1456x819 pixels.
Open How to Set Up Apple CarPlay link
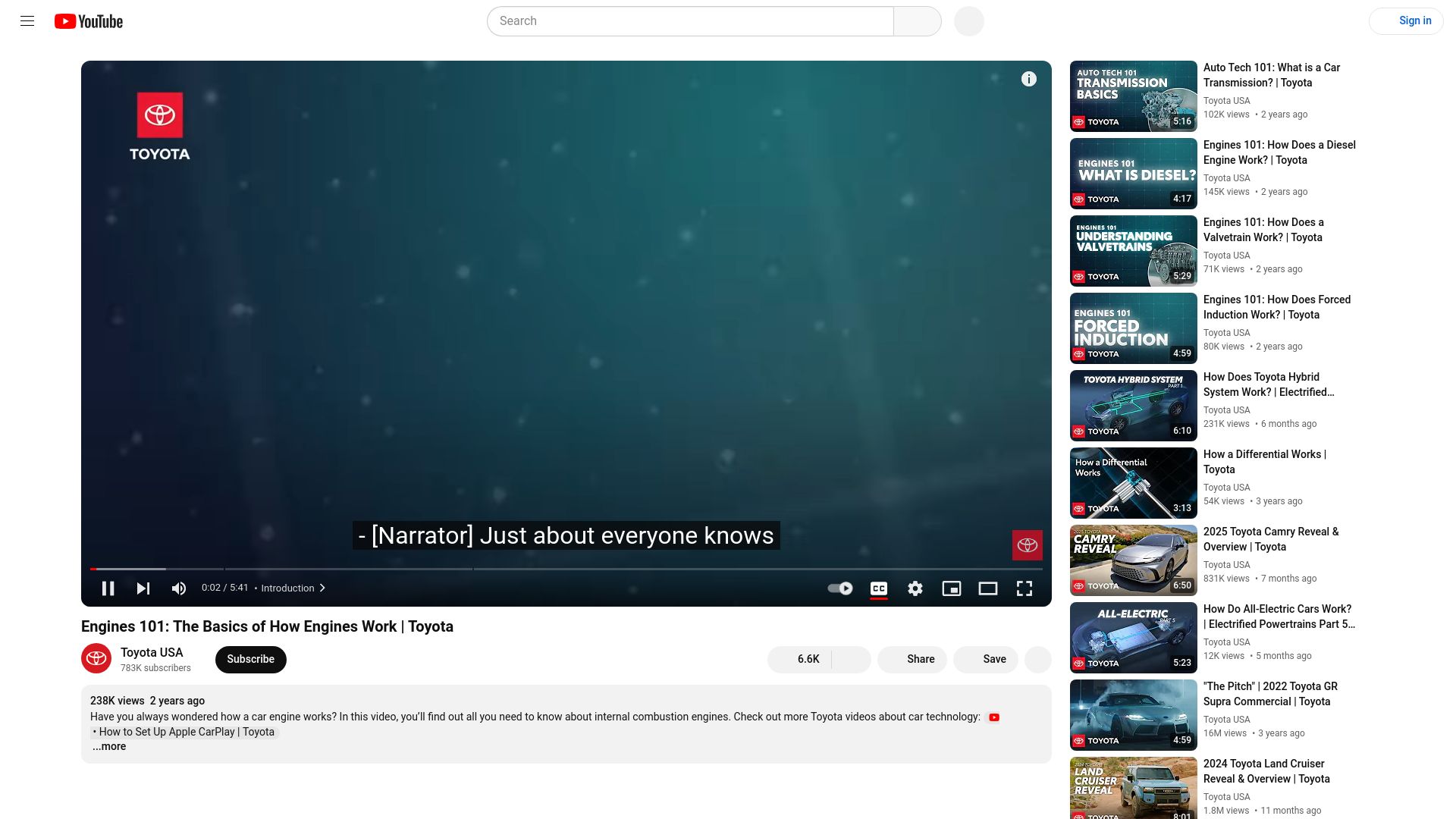coord(186,732)
